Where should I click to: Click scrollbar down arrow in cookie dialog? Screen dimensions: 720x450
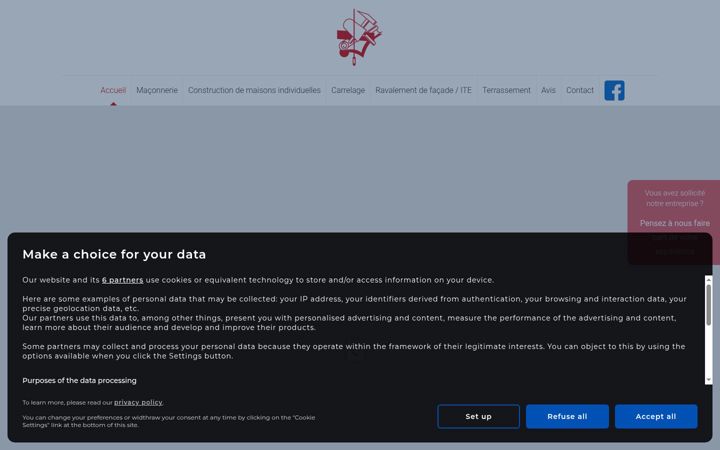pos(709,380)
